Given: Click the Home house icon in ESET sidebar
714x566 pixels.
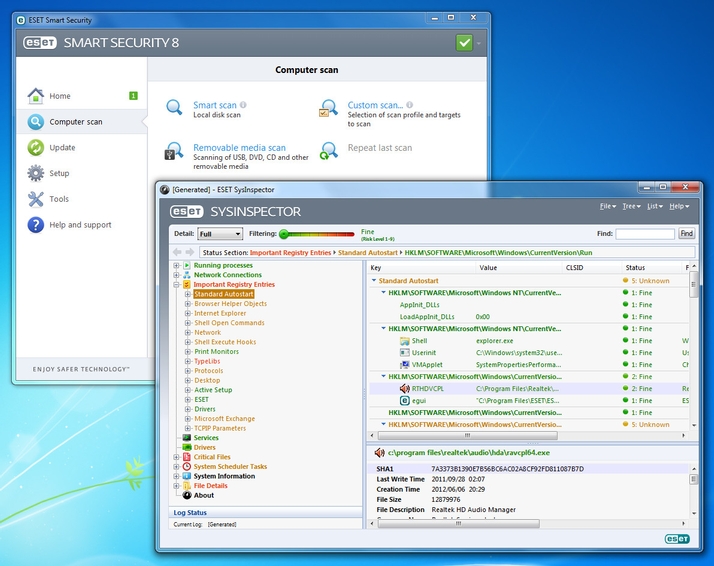Looking at the screenshot, I should tap(36, 96).
